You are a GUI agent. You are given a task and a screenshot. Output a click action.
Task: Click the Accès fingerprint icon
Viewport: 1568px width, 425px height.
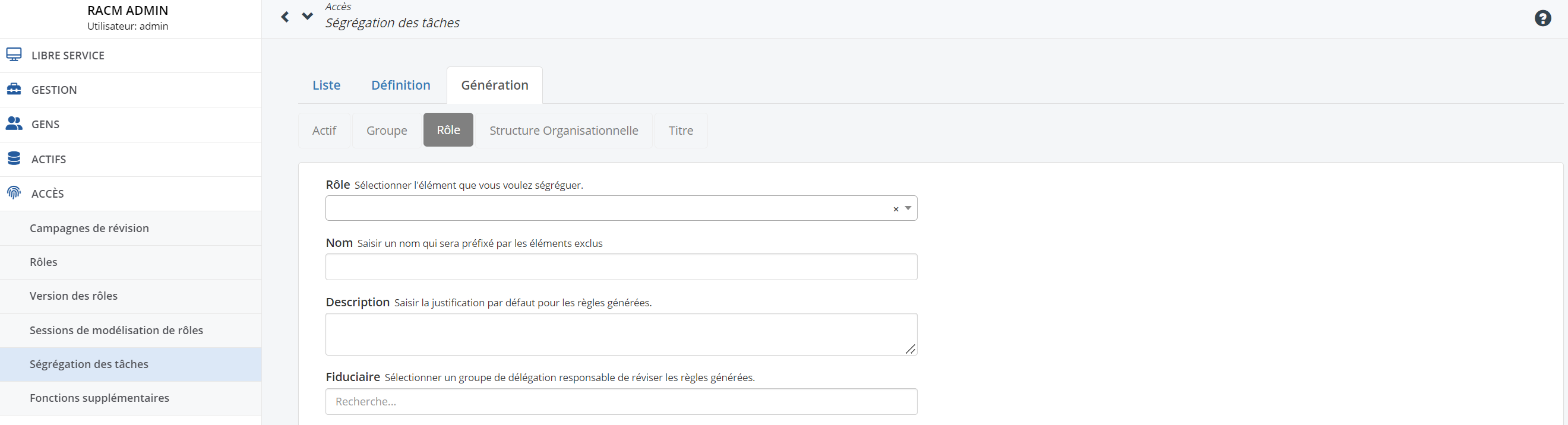pyautogui.click(x=14, y=194)
